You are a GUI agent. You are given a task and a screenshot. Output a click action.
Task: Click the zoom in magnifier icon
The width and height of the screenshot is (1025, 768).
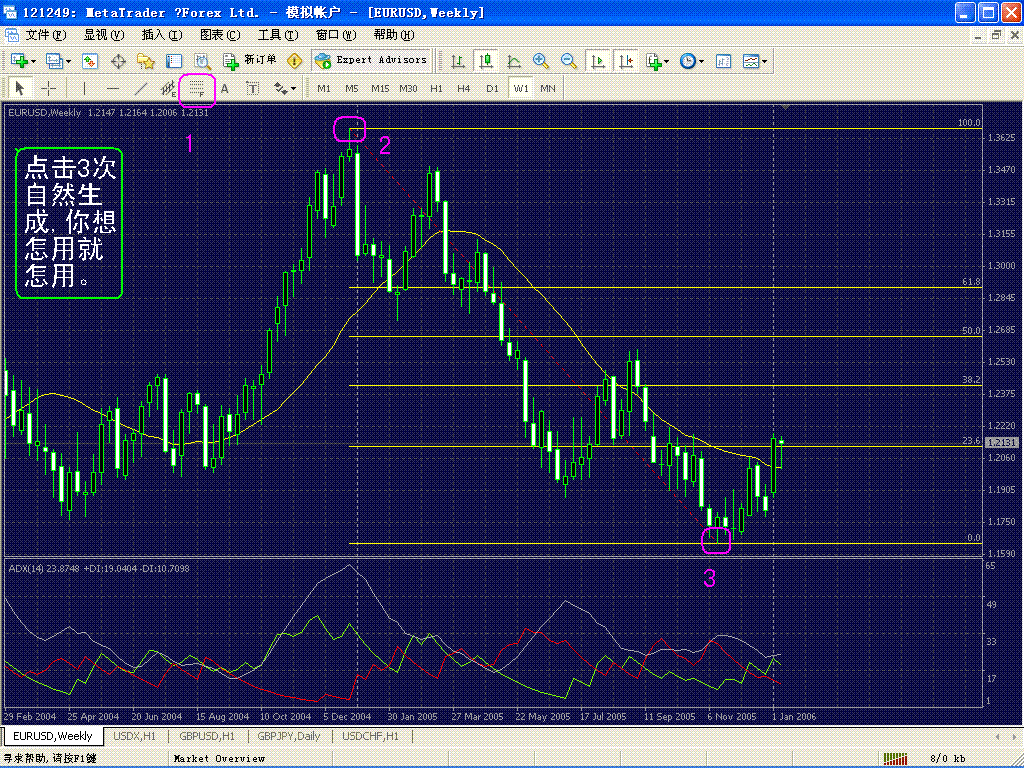coord(541,61)
